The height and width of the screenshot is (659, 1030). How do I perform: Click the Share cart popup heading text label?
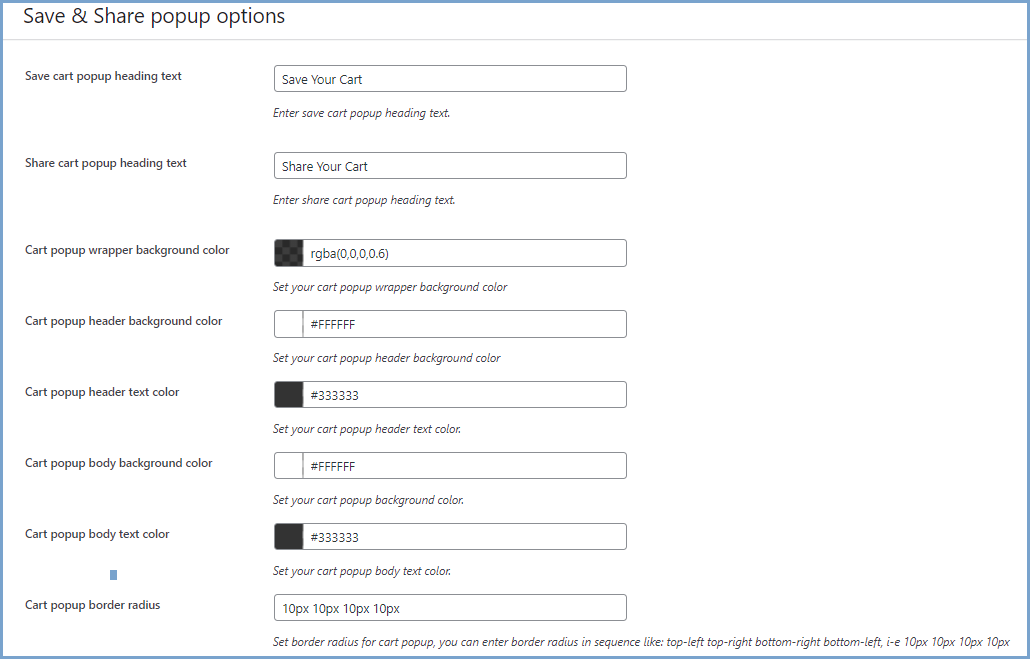pyautogui.click(x=106, y=163)
